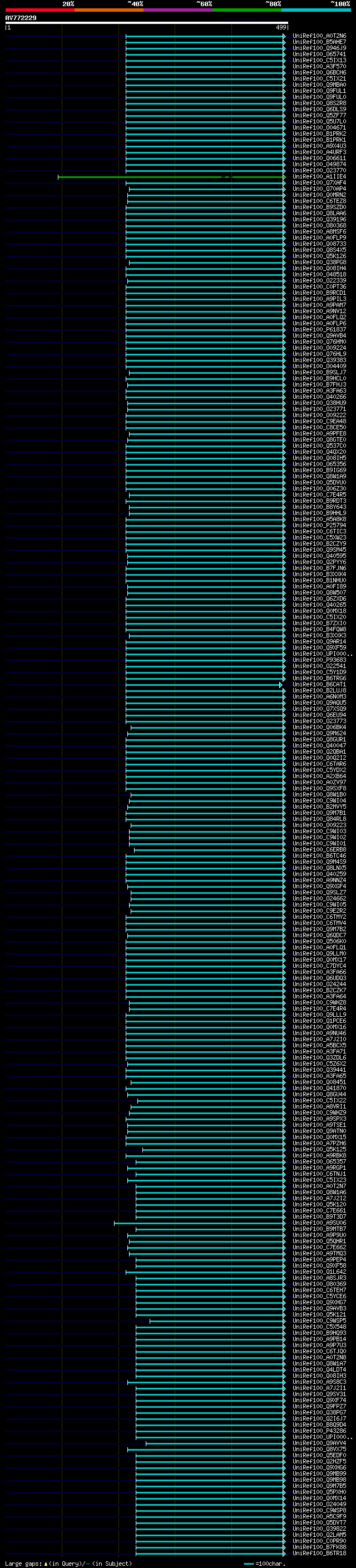Click UniRef100_B1PRK1 hit label
The height and width of the screenshot is (1568, 356).
(x=319, y=140)
